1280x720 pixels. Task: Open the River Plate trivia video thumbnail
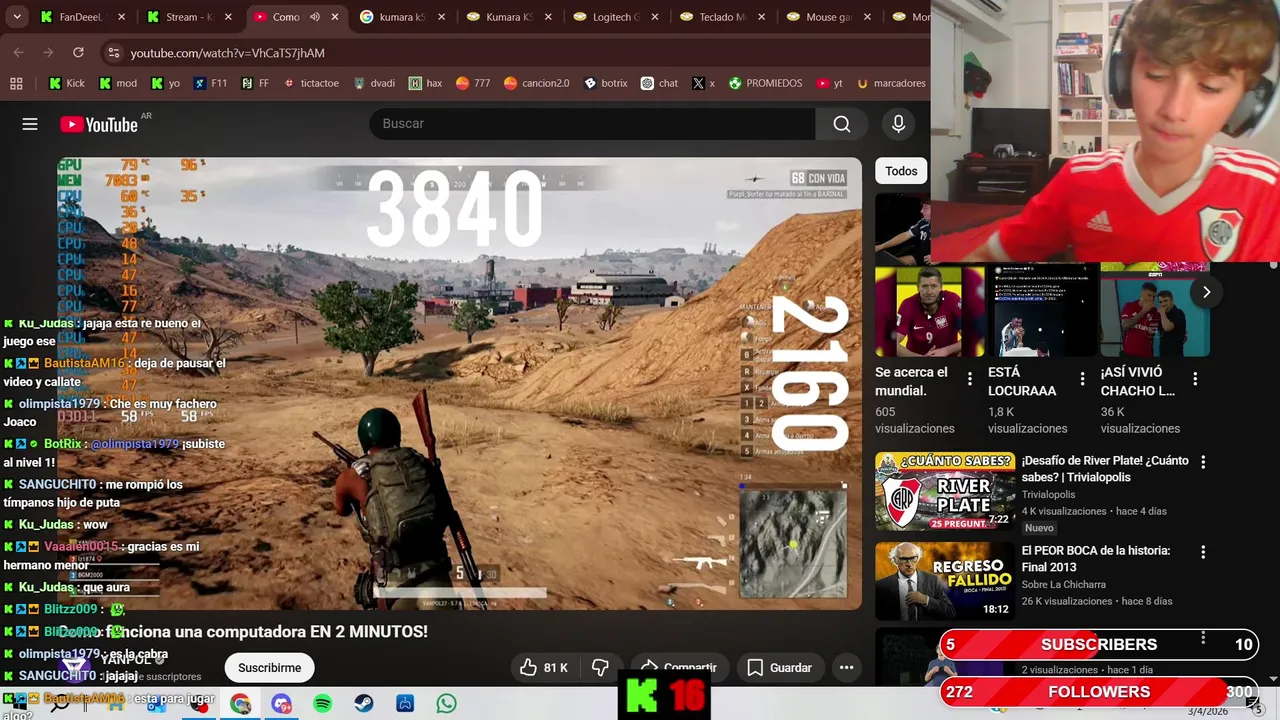coord(945,491)
